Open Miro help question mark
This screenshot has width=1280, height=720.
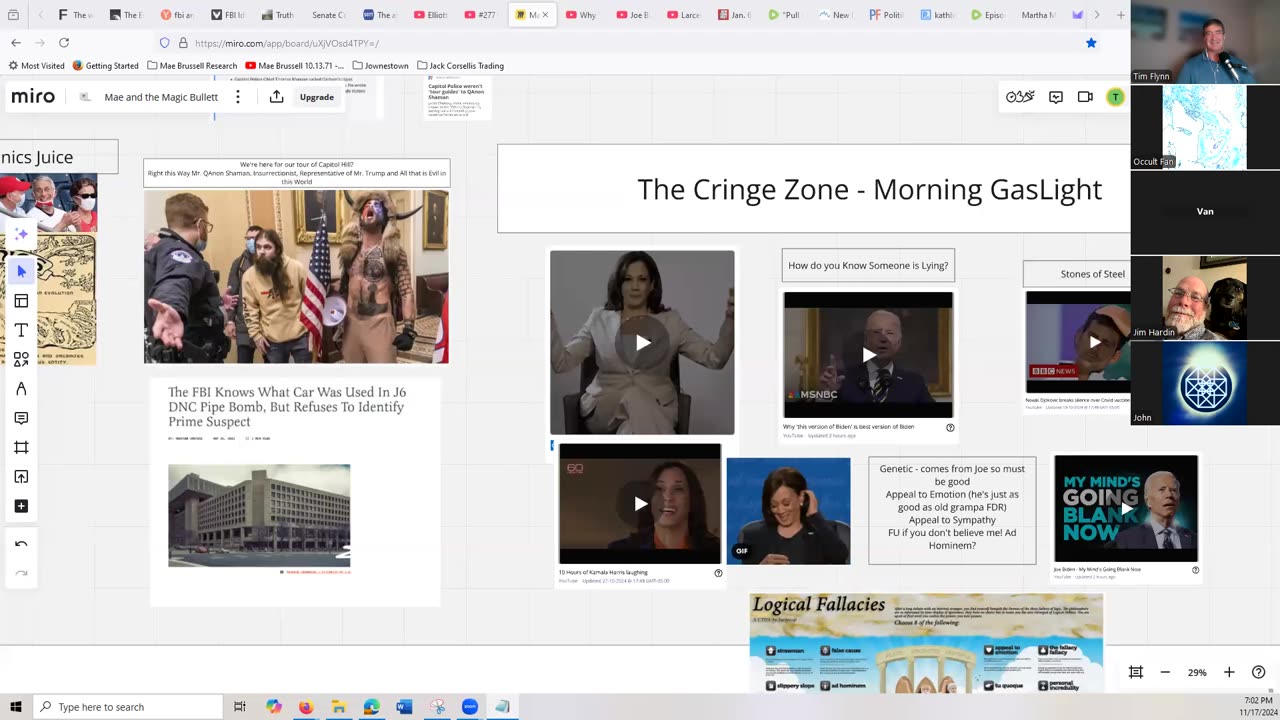pyautogui.click(x=1259, y=672)
